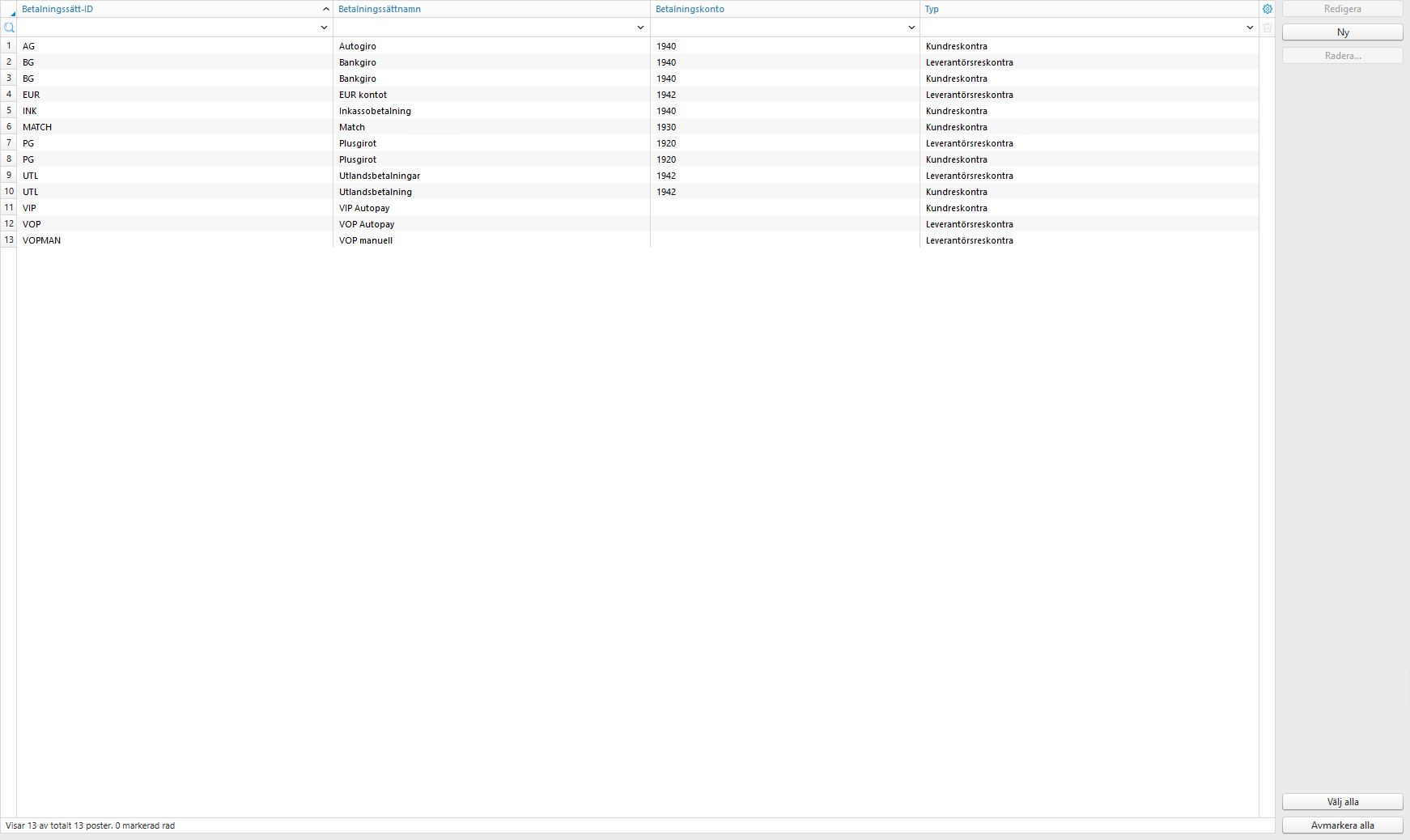
Task: Click the trash icon to clear filters
Action: [1267, 27]
